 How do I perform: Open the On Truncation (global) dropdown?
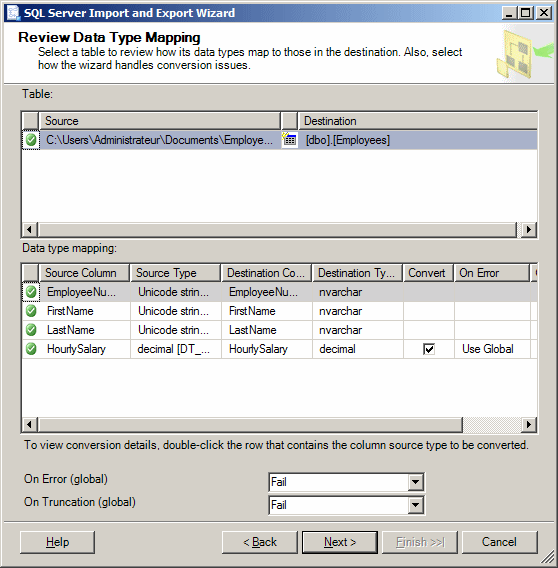point(416,505)
